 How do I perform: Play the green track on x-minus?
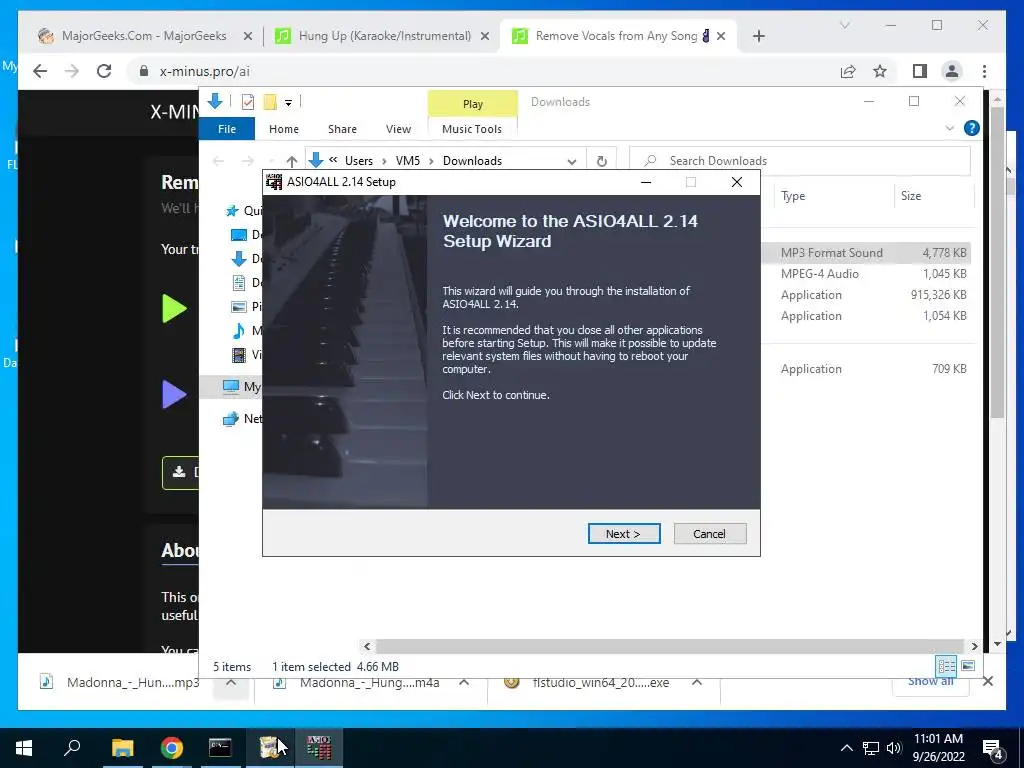click(x=174, y=309)
